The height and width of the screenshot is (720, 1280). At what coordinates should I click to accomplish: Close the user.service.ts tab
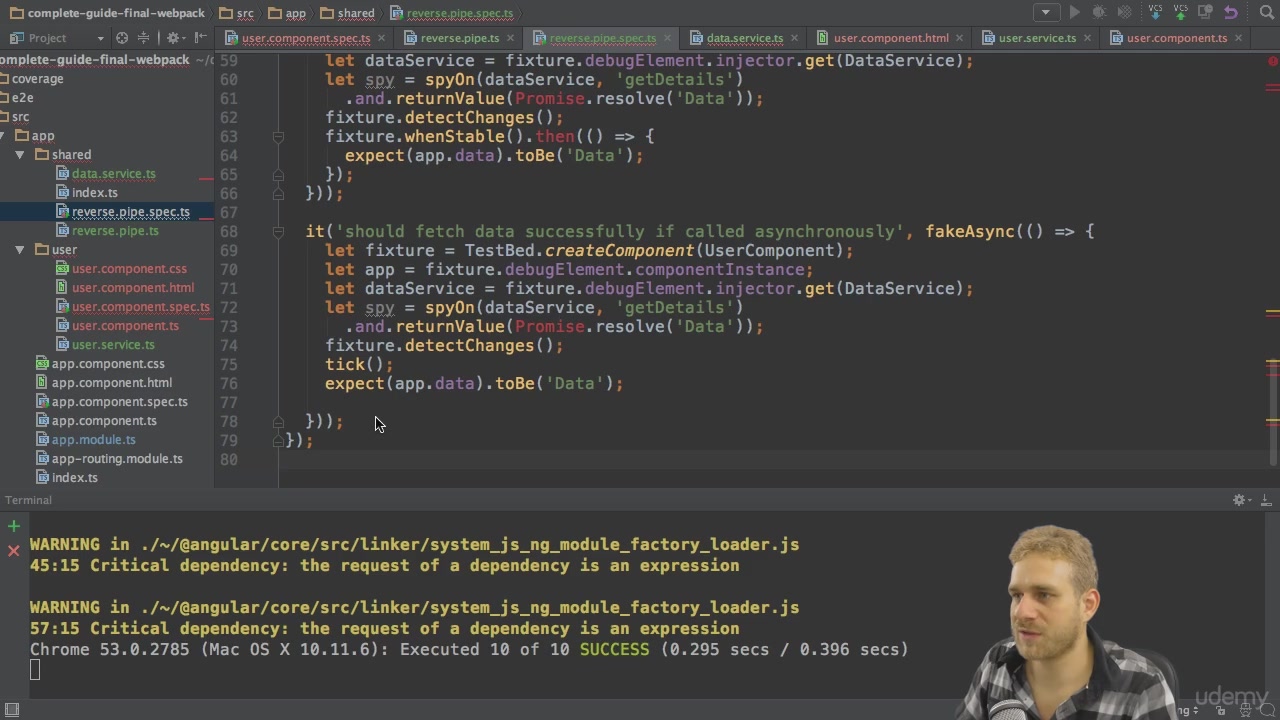click(1087, 38)
